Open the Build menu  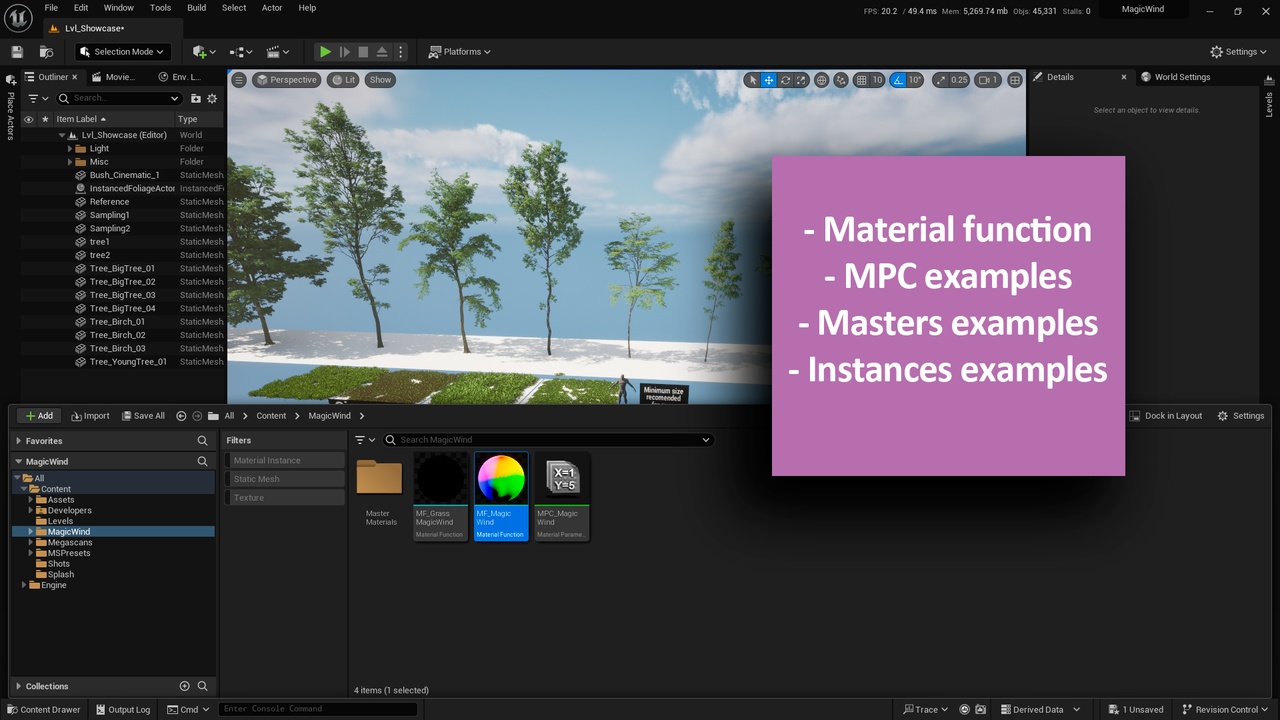196,8
